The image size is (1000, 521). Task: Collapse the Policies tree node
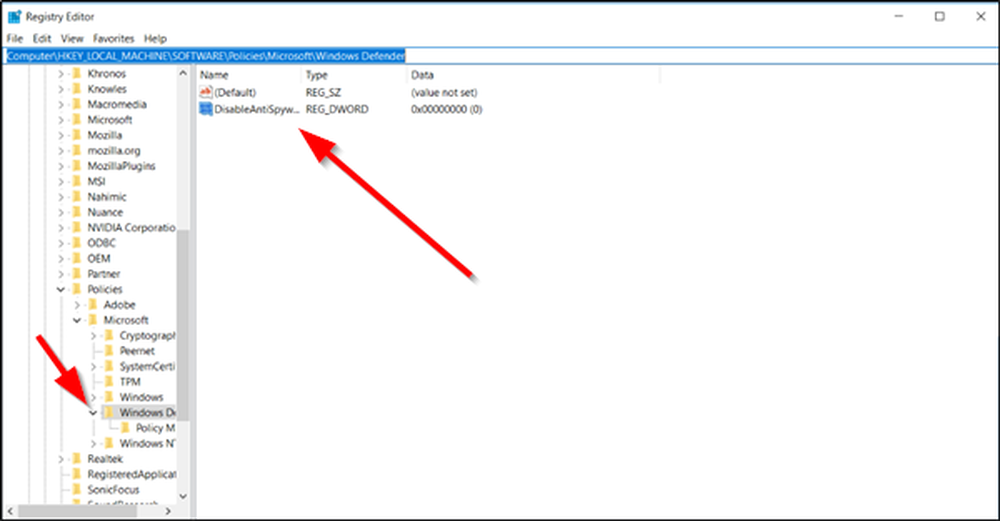point(61,289)
